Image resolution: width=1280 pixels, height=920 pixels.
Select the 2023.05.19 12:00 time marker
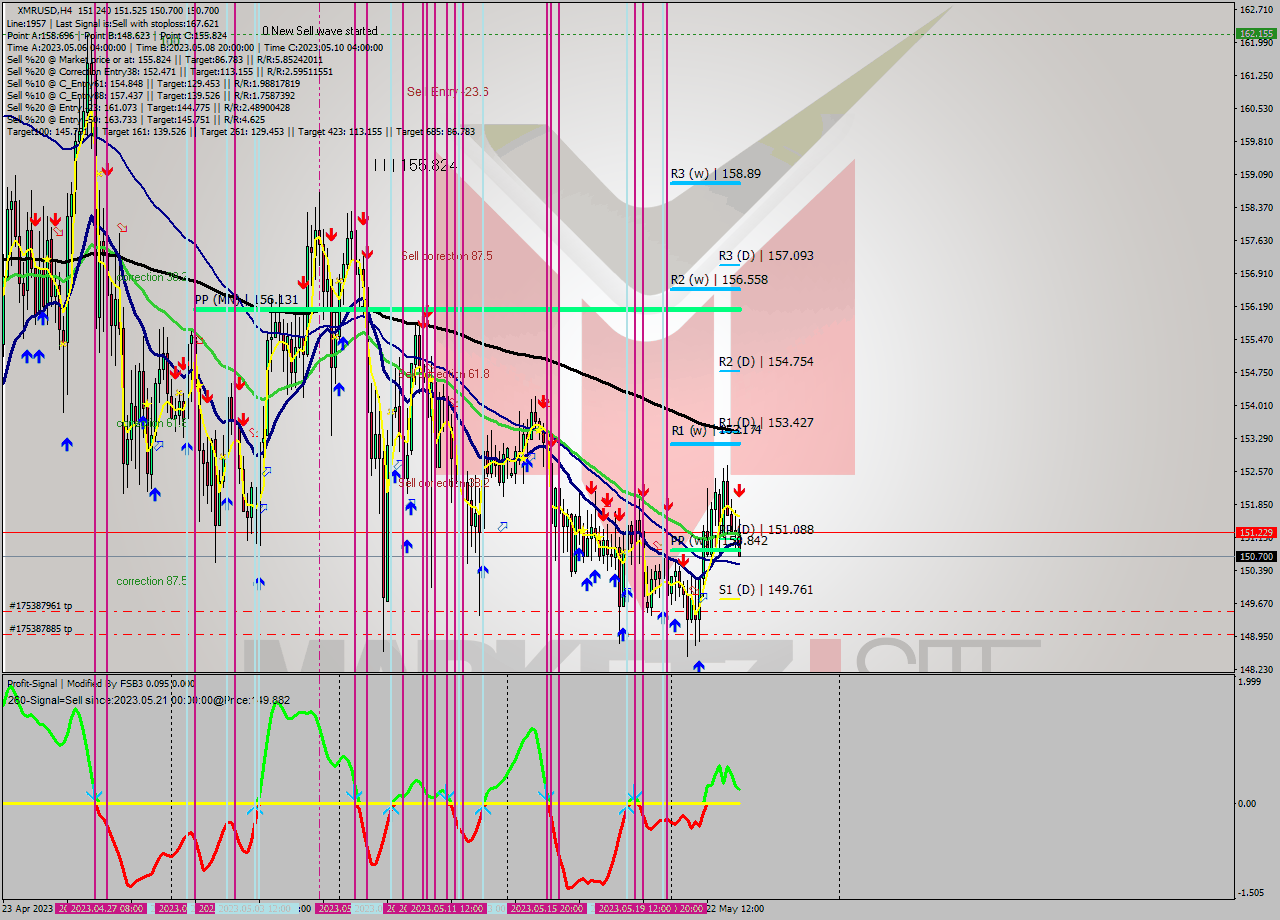pyautogui.click(x=634, y=908)
